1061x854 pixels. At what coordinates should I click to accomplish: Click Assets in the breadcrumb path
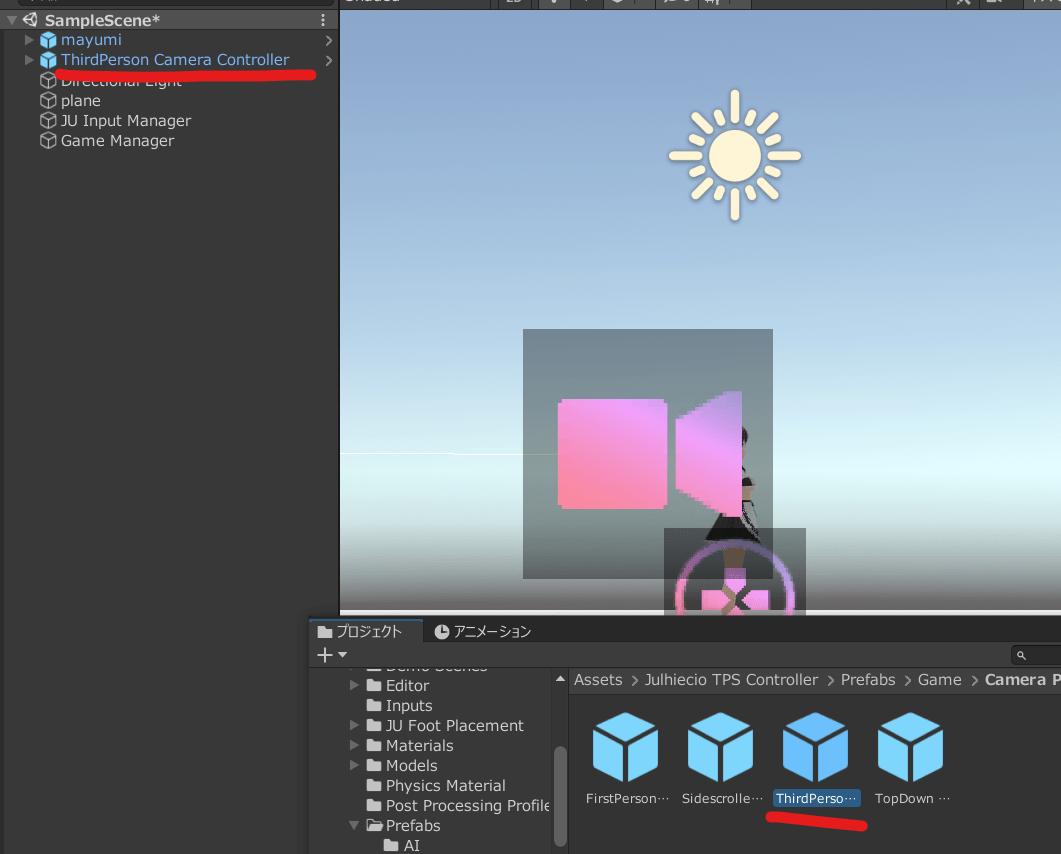598,679
